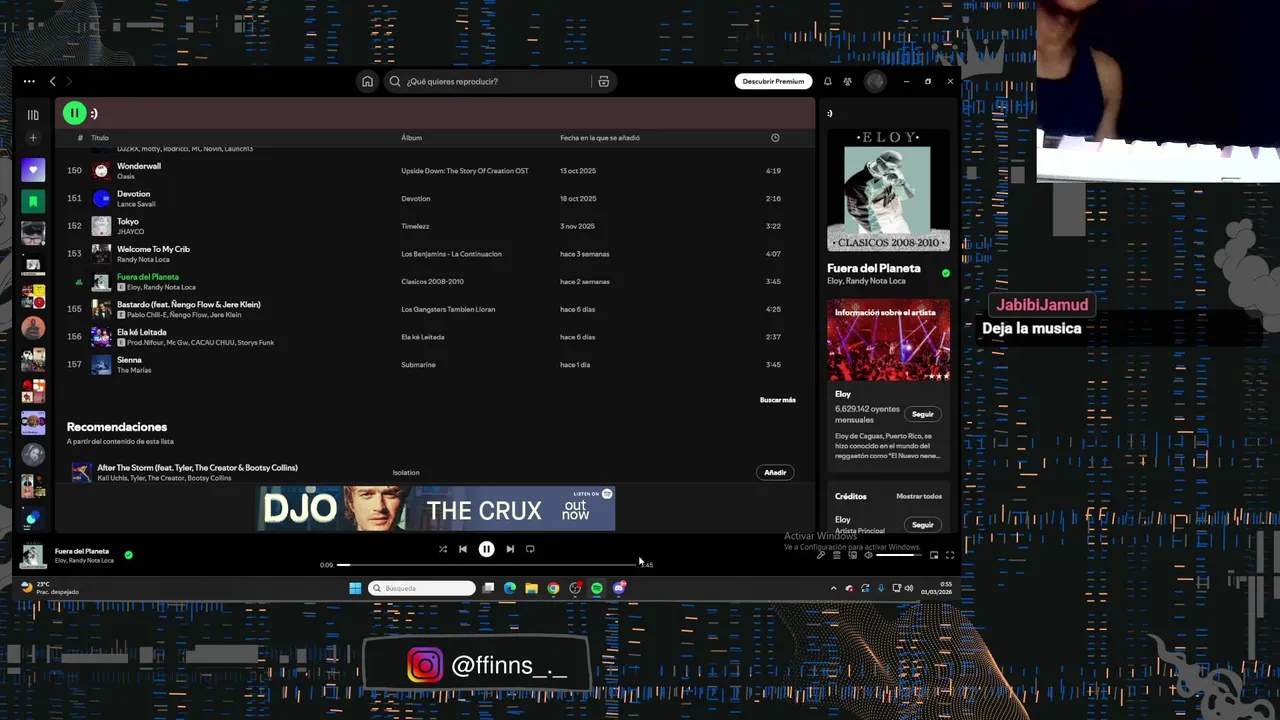Sort by Álbum column header
The height and width of the screenshot is (720, 1280).
click(x=412, y=138)
